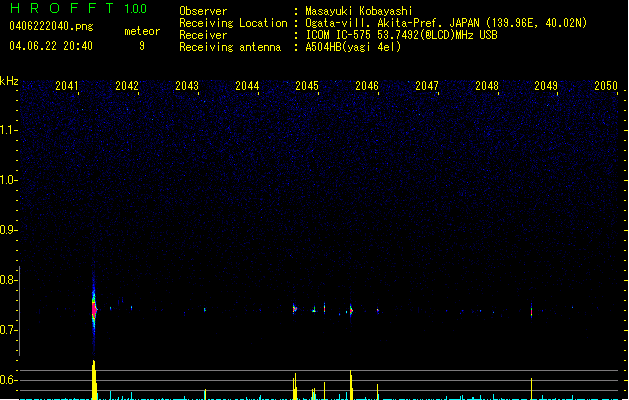Click the yellow power bar just before 2049
The width and height of the screenshot is (629, 400).
(x=532, y=389)
